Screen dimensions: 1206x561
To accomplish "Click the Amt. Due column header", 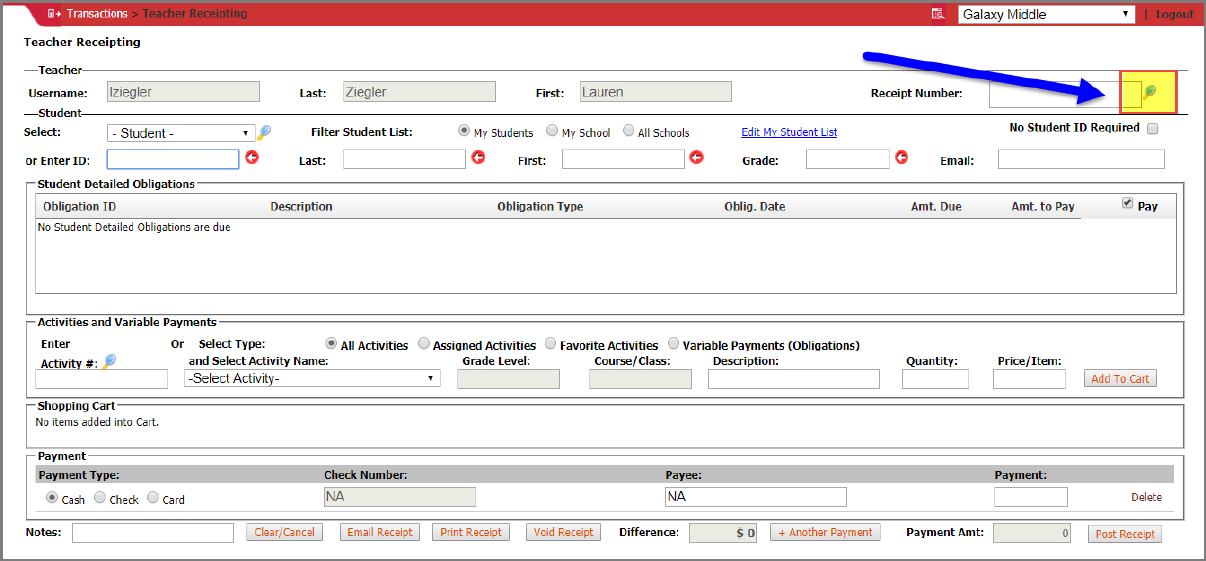I will point(936,207).
